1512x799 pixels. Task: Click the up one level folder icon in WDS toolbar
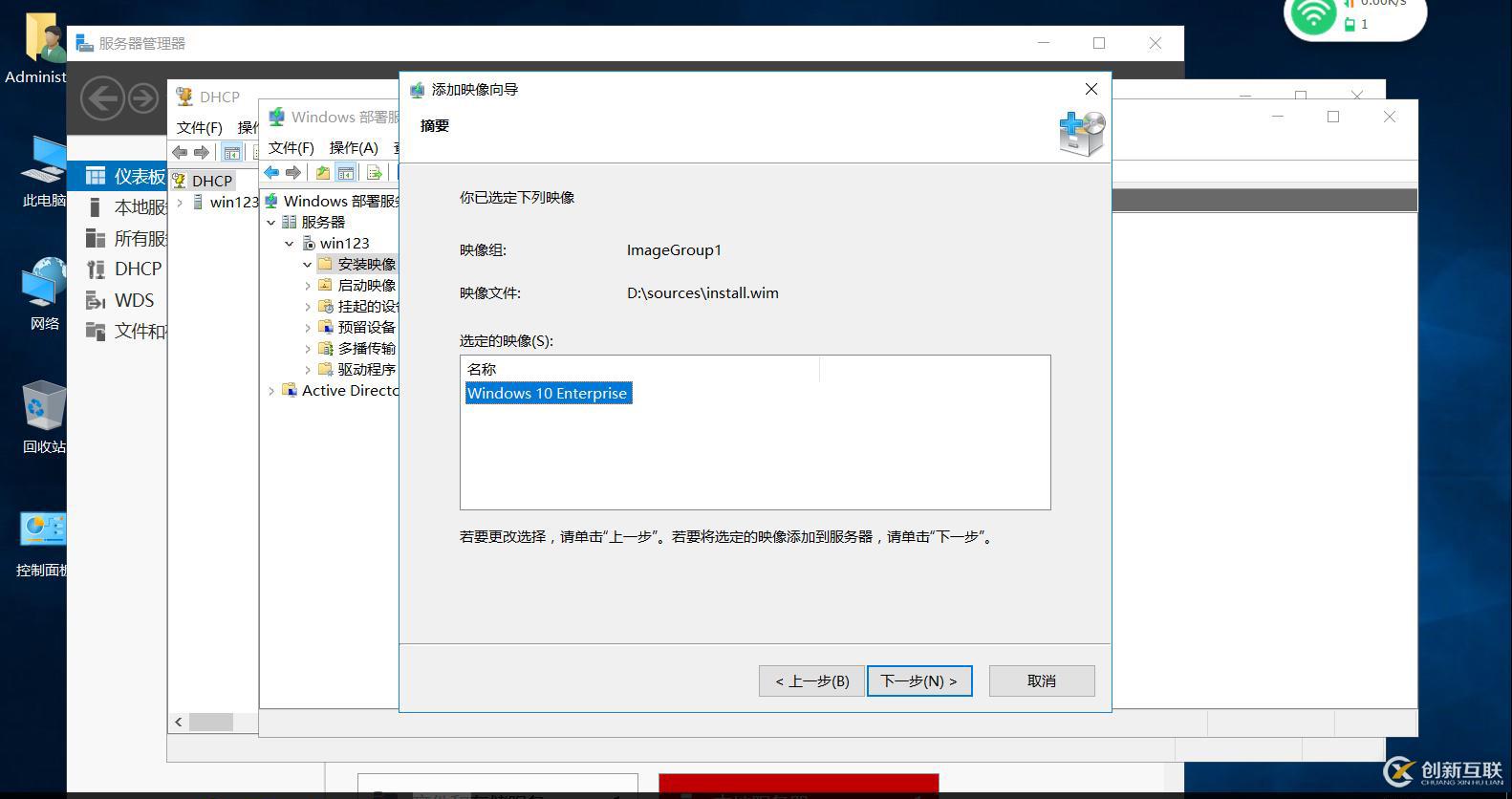click(x=323, y=172)
